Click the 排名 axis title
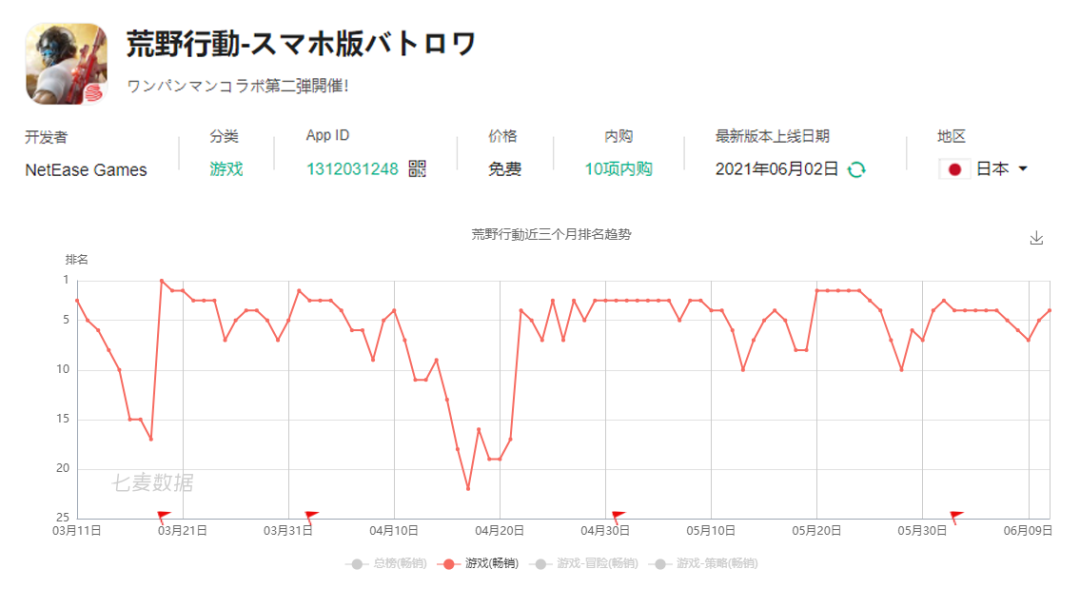This screenshot has width=1080, height=589. tap(76, 260)
